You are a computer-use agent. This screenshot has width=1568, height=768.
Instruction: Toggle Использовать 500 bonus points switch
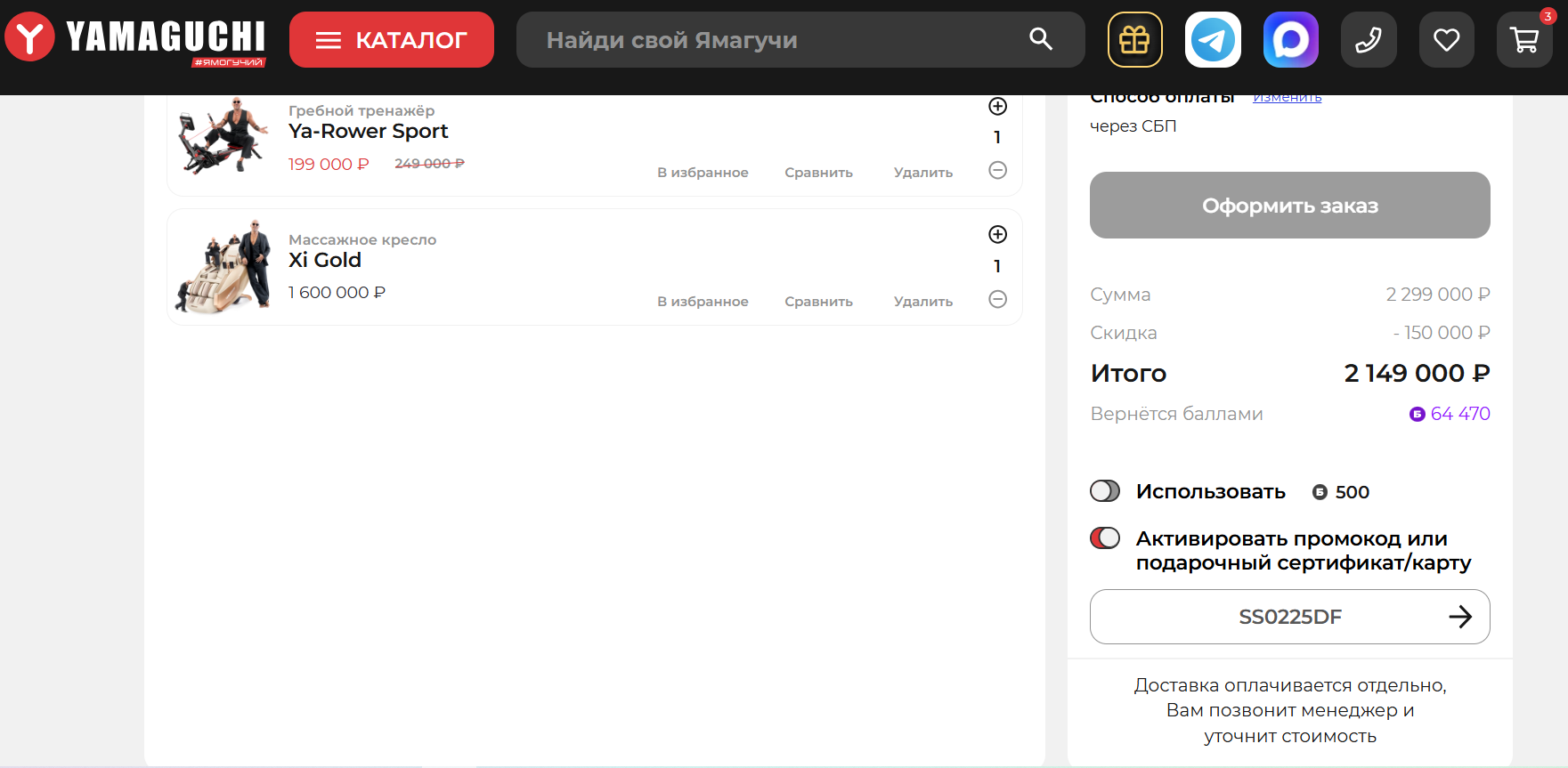pos(1105,491)
